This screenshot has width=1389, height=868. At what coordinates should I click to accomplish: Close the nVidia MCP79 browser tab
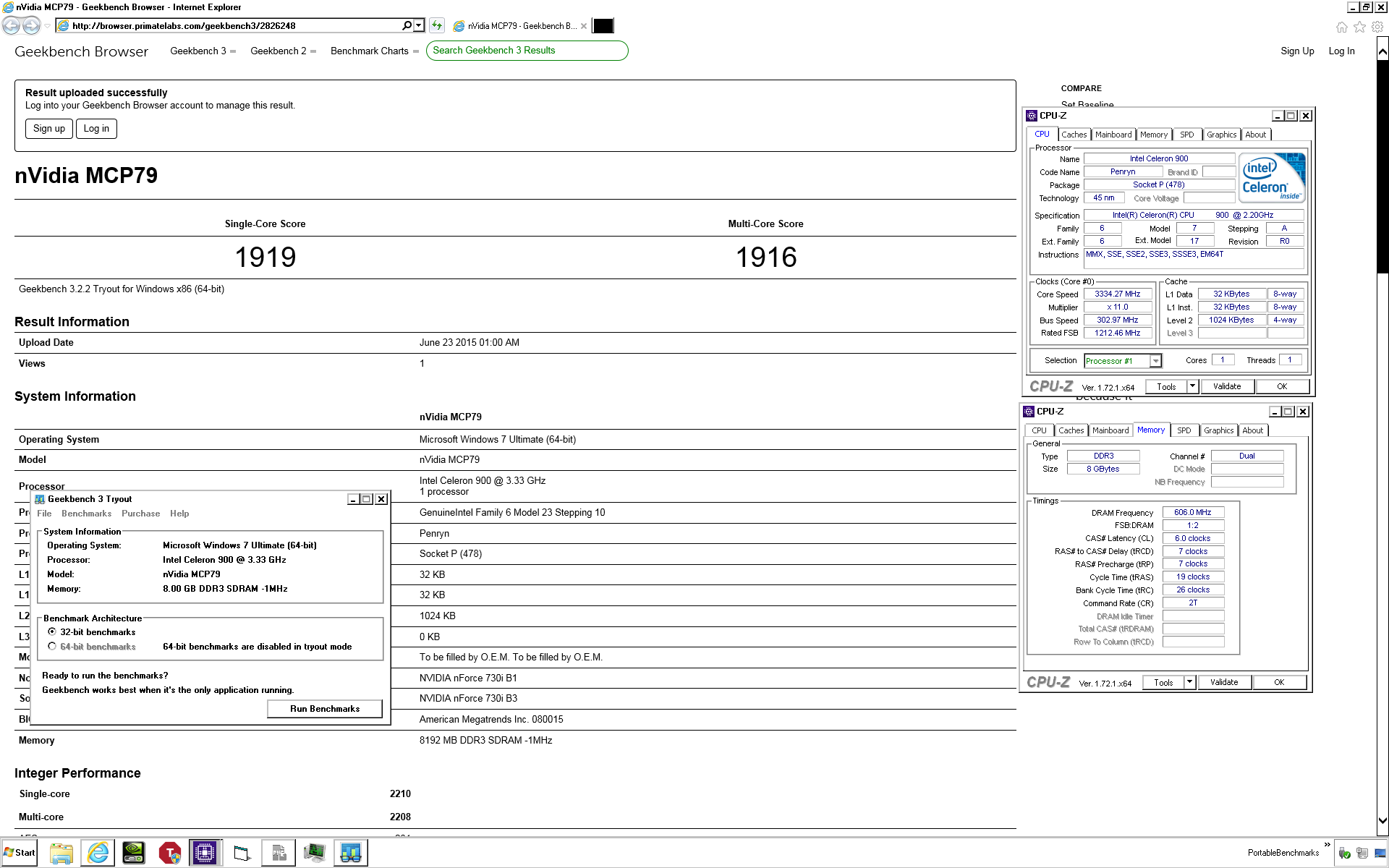(x=584, y=26)
